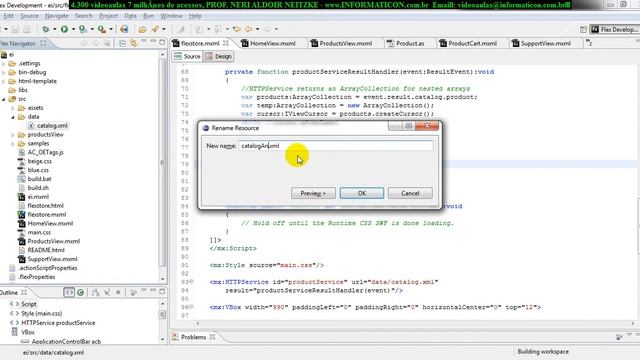Screen dimensions: 640x360
Task: Click the globe Export Release Build icon
Action: pyautogui.click(x=124, y=29)
